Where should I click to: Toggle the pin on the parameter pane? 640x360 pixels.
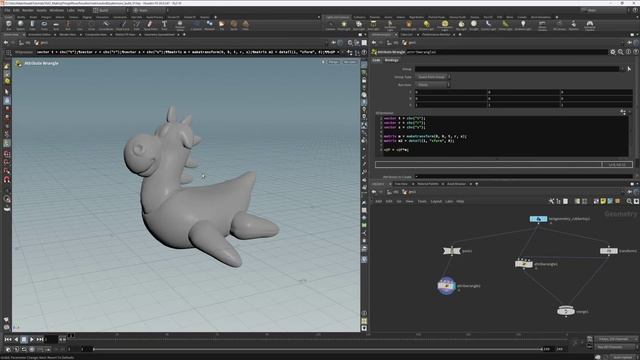pos(629,42)
